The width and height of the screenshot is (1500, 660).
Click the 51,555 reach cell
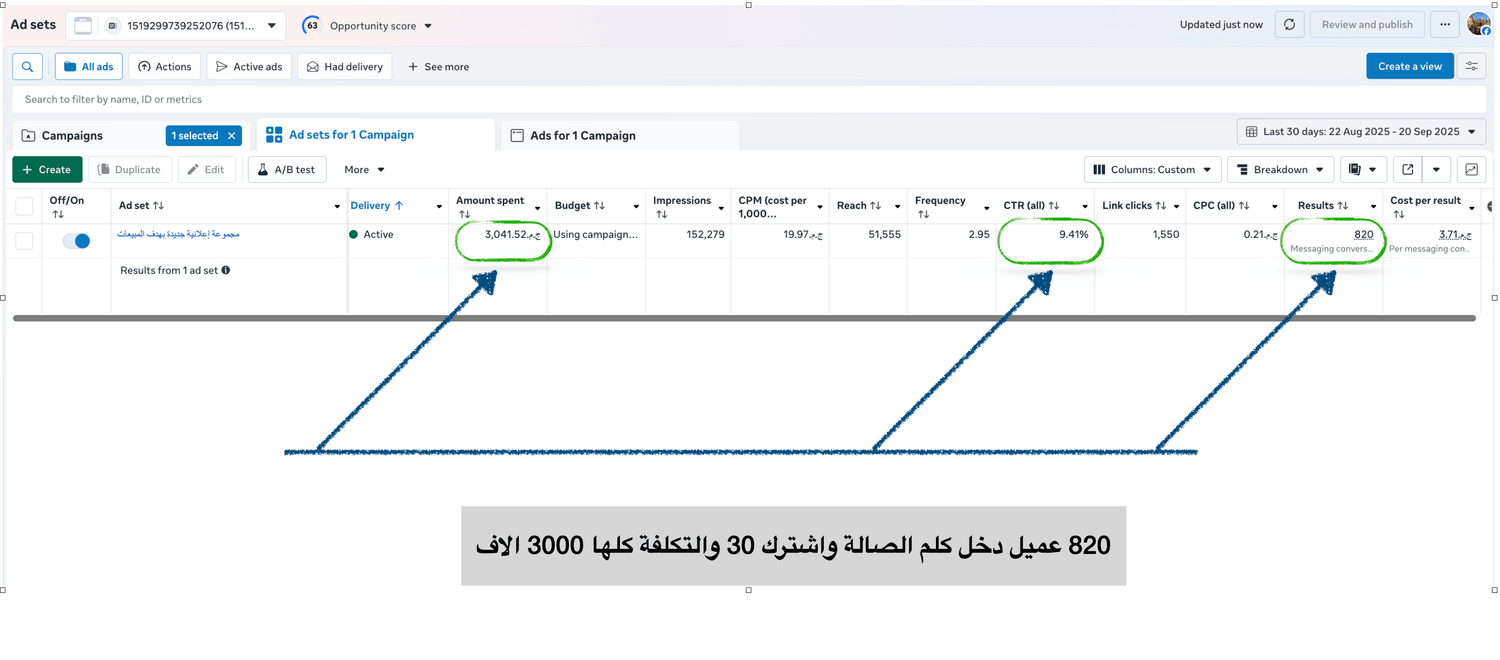point(885,235)
